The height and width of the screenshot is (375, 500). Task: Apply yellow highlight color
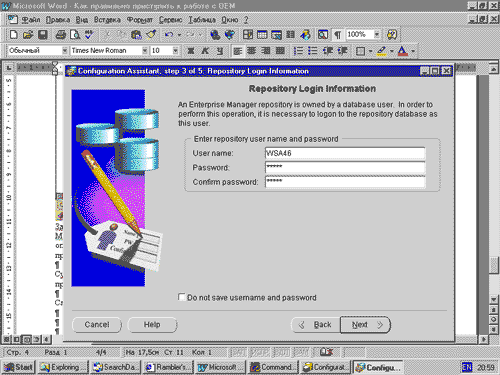(382, 51)
